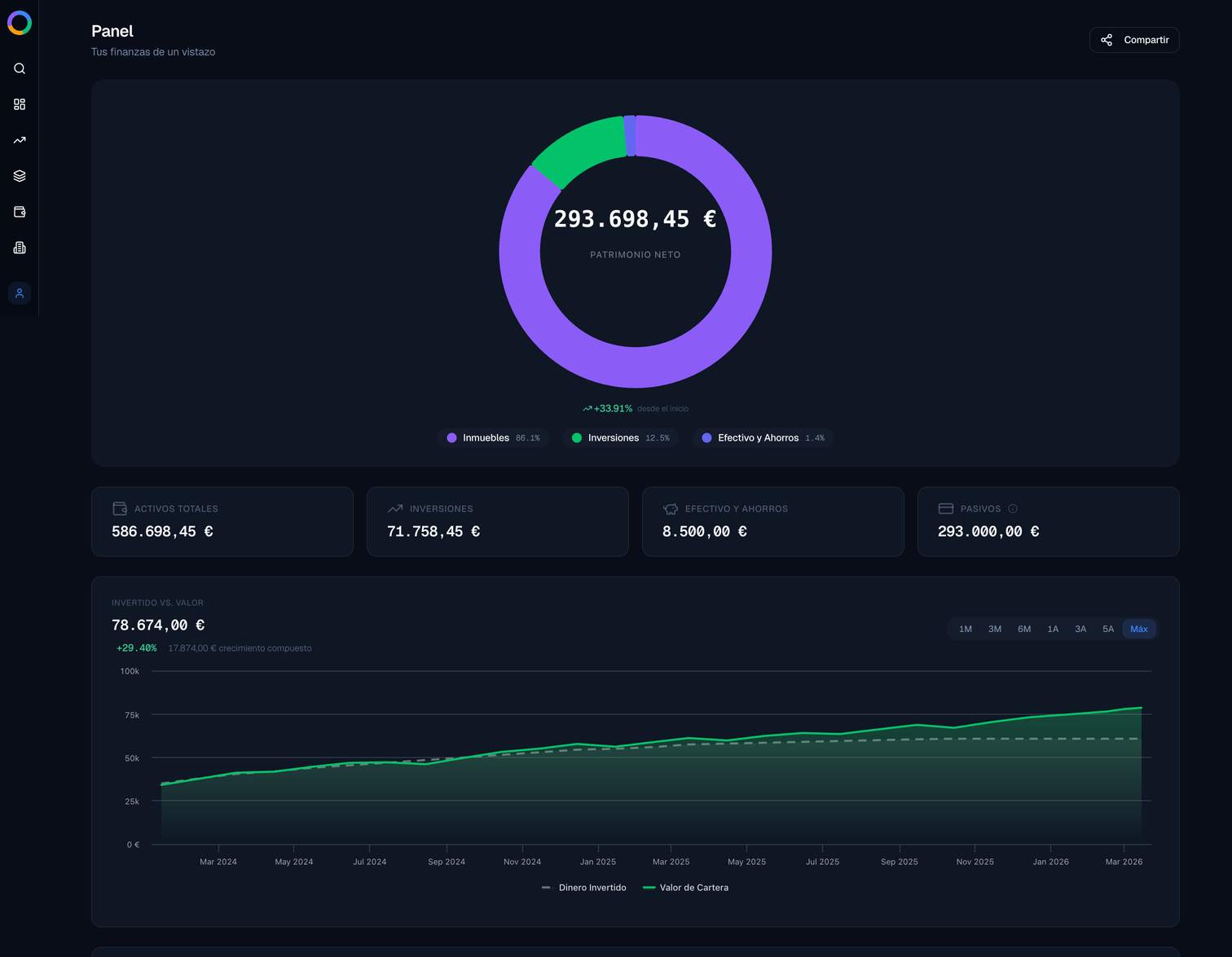Toggle the Inversiones legend chip

621,438
